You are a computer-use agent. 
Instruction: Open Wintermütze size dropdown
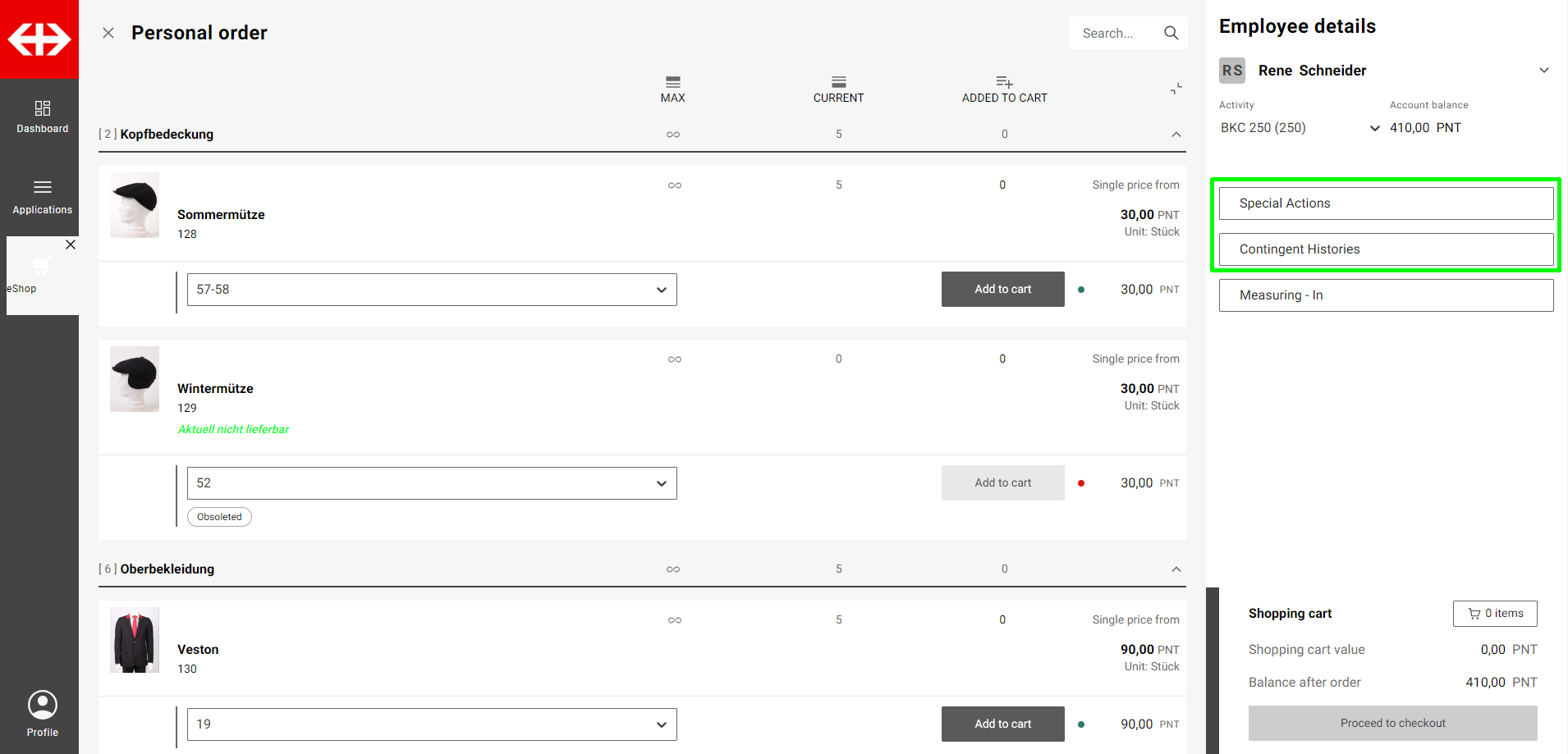click(x=432, y=483)
